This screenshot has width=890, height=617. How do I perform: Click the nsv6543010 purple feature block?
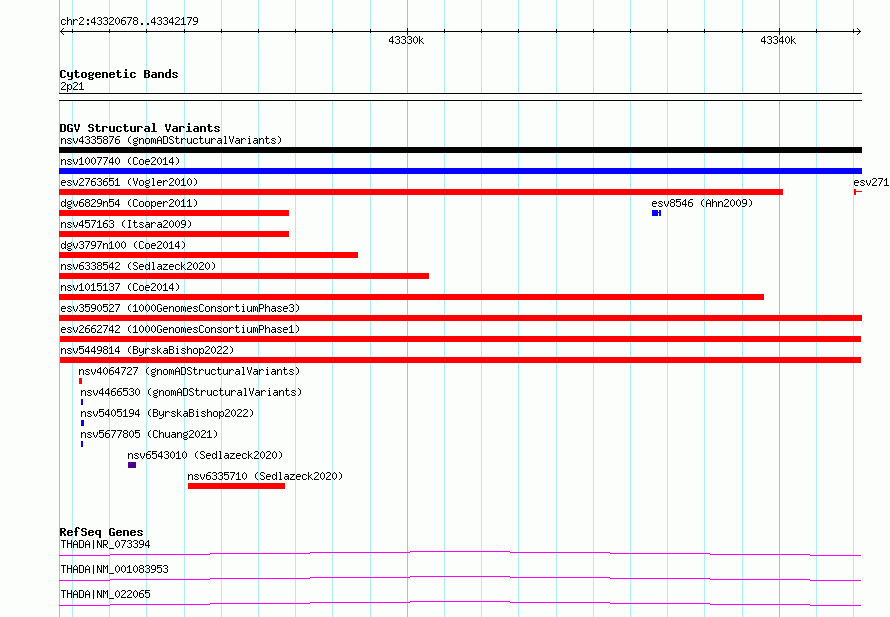pos(132,465)
